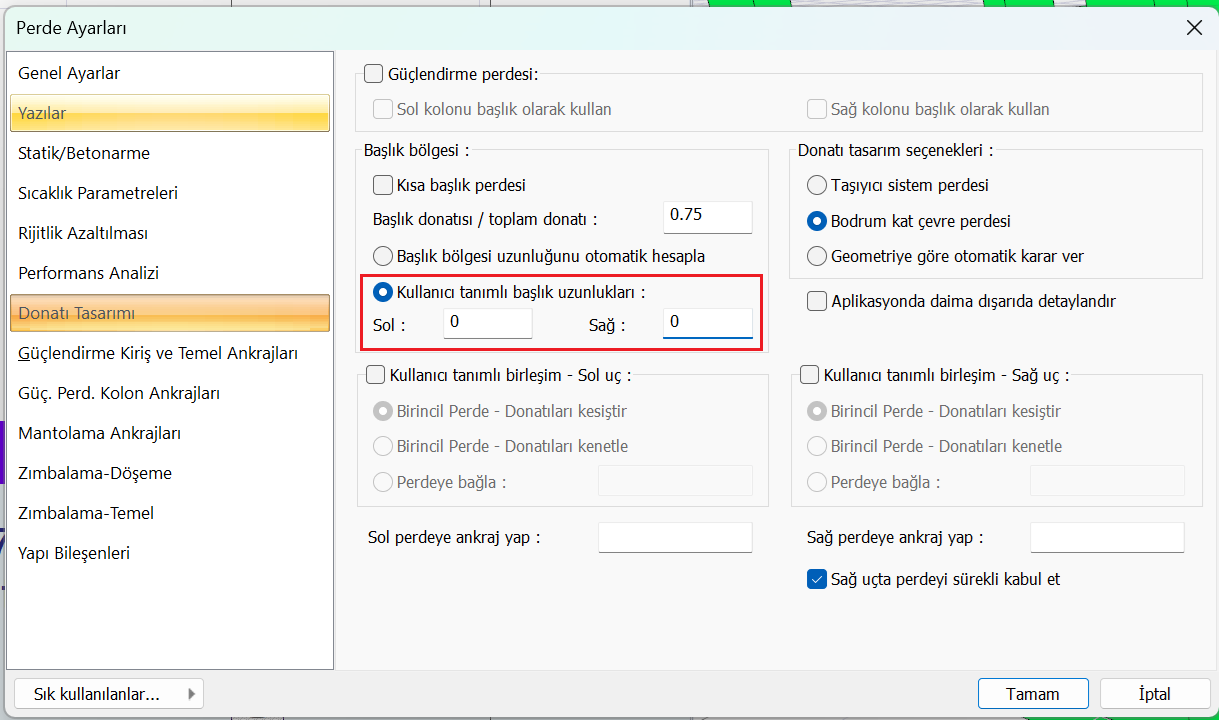Choose Bodrum kat çevre perdesi option

coord(816,221)
